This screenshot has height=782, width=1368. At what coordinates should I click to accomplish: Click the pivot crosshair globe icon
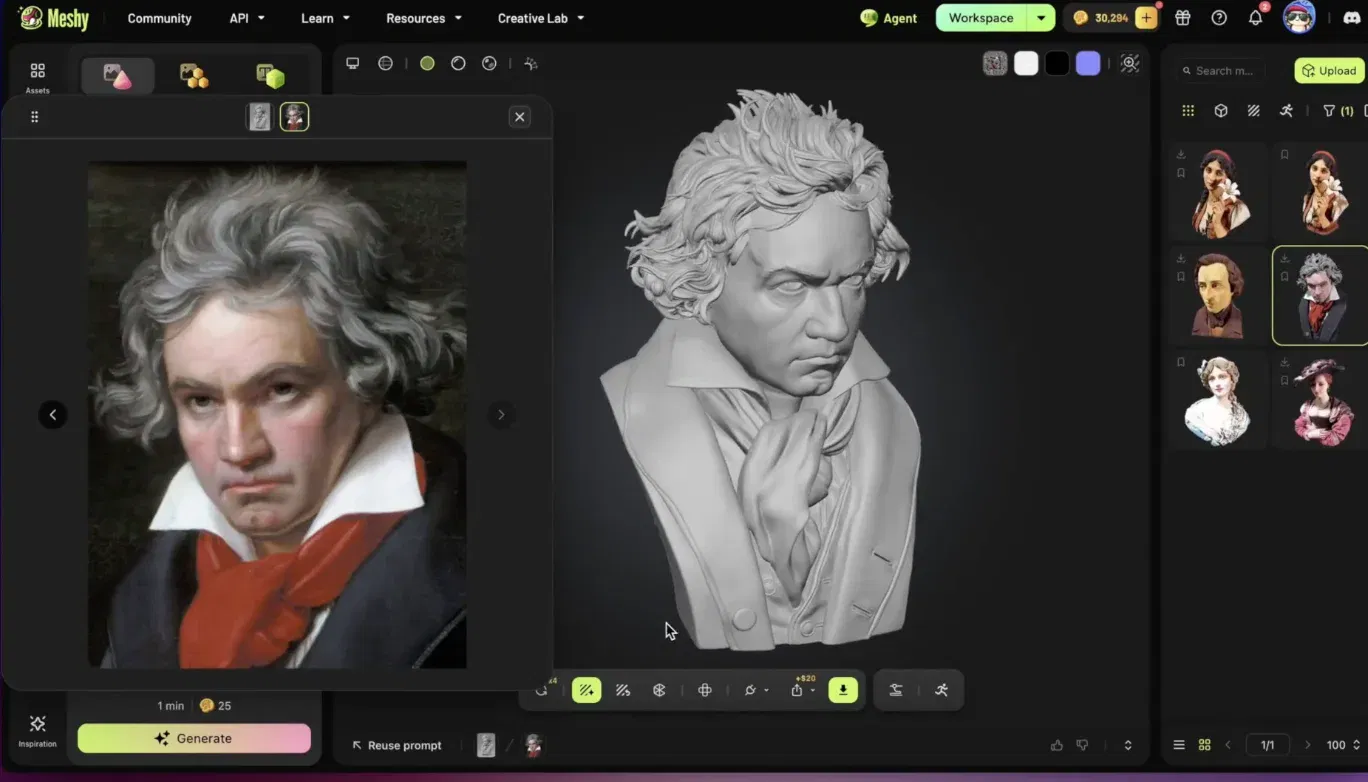tap(705, 690)
